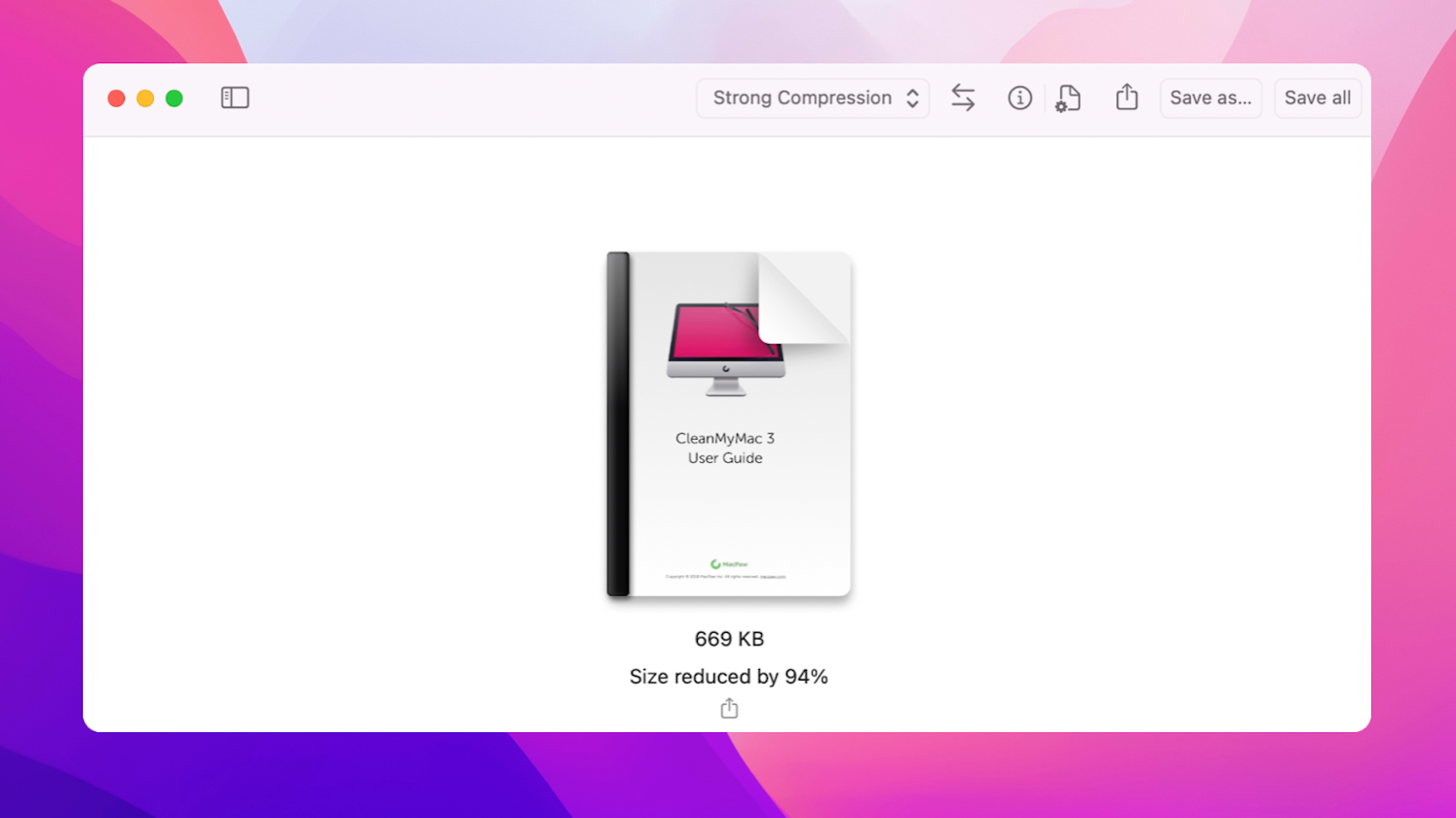This screenshot has width=1456, height=818.
Task: Open per-file compression settings (document gear icon)
Action: (x=1068, y=97)
